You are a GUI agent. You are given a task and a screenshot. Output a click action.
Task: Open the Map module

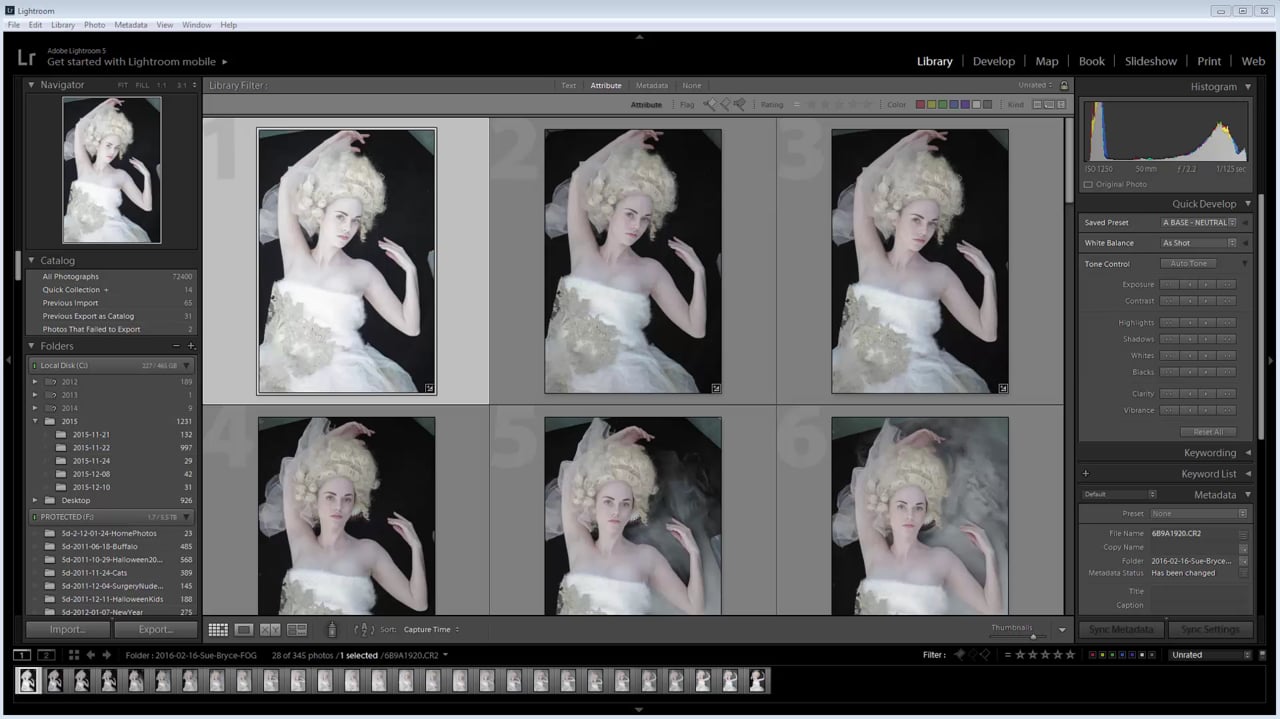point(1047,61)
